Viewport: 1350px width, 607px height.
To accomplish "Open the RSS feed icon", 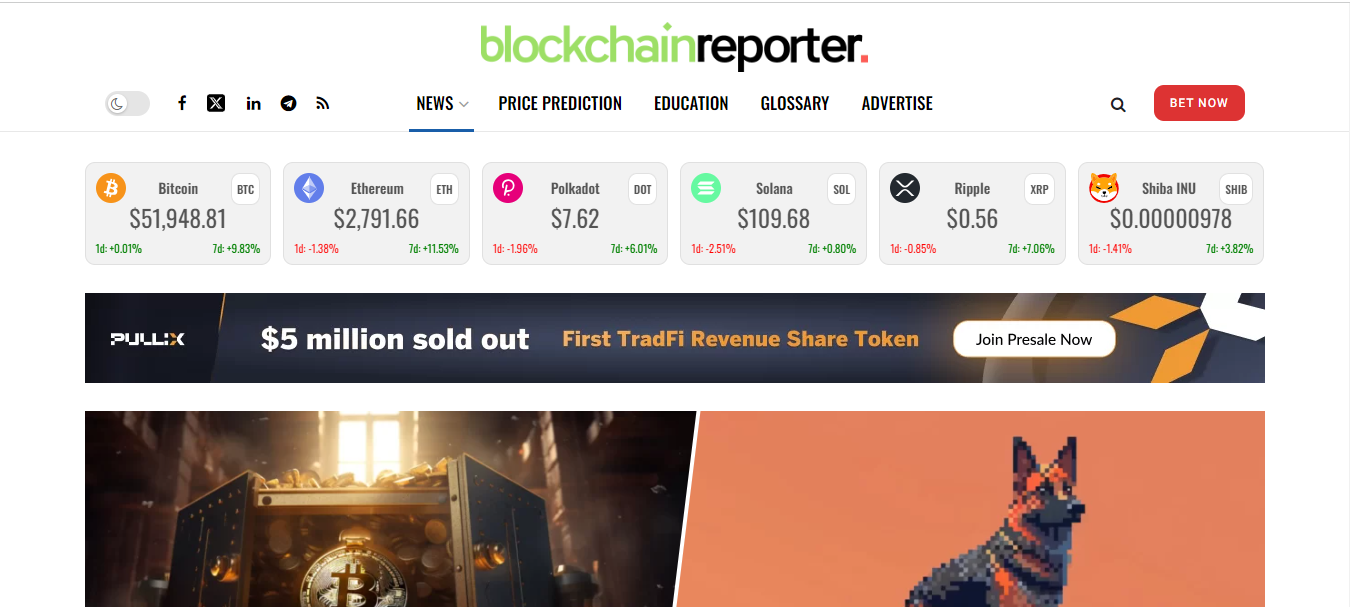I will point(322,103).
